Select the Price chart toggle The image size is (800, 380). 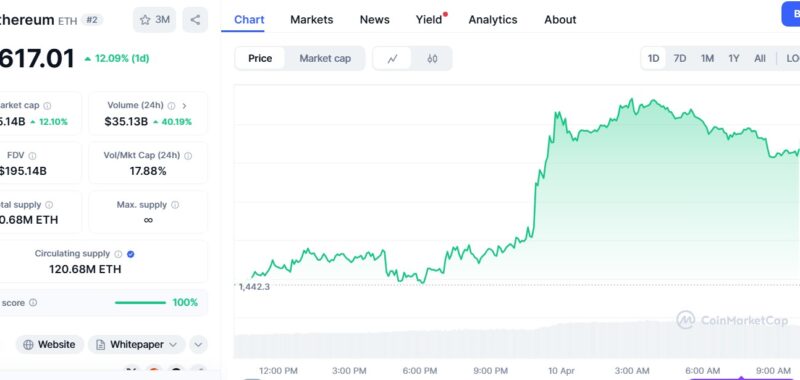pyautogui.click(x=260, y=59)
